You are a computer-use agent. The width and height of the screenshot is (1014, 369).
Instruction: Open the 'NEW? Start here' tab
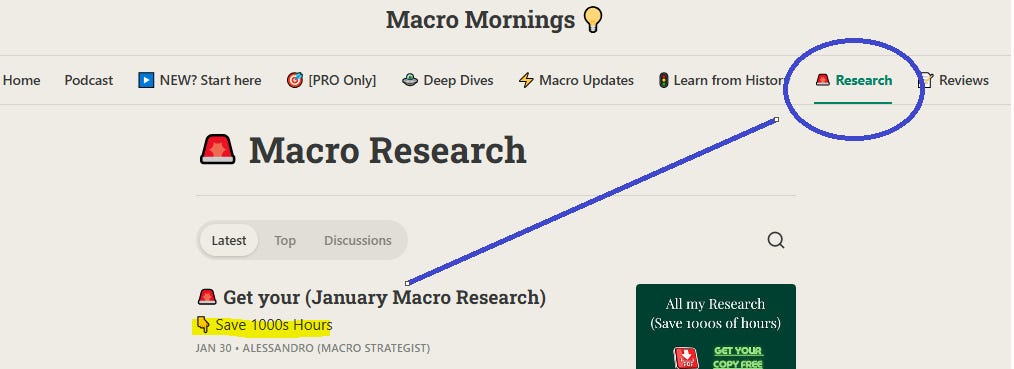click(200, 81)
